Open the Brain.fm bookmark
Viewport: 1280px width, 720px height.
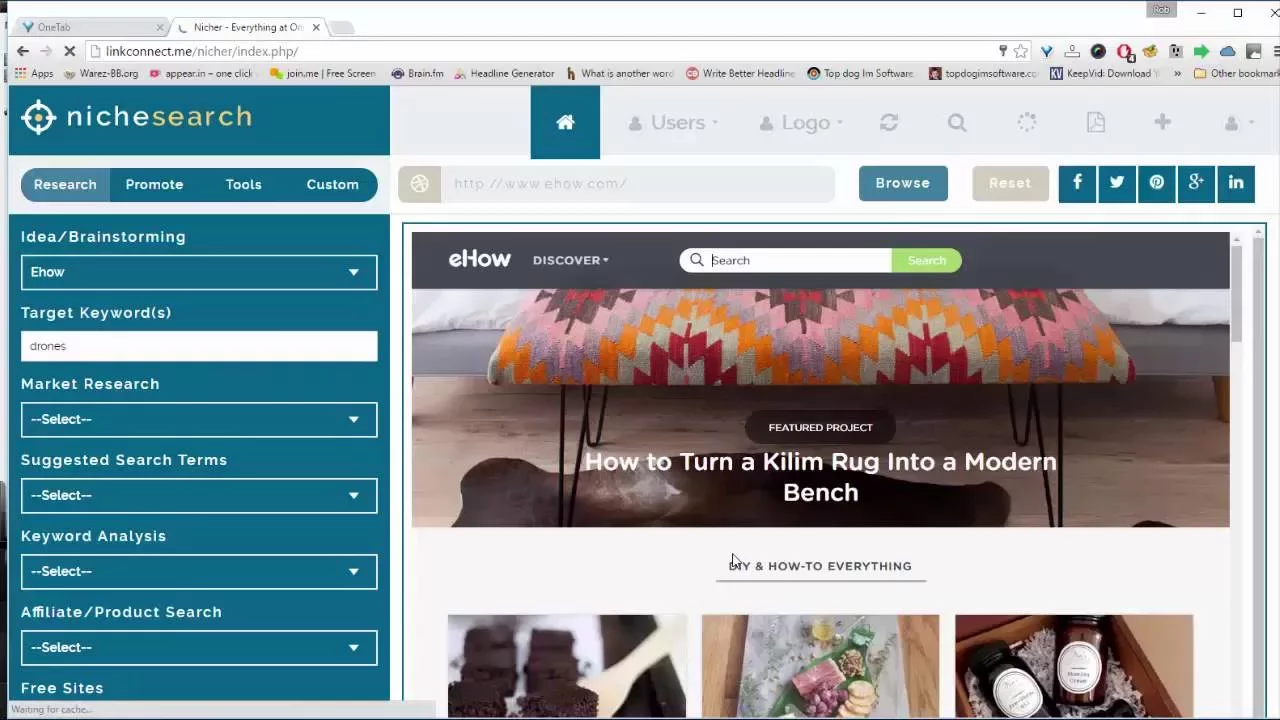pyautogui.click(x=417, y=73)
